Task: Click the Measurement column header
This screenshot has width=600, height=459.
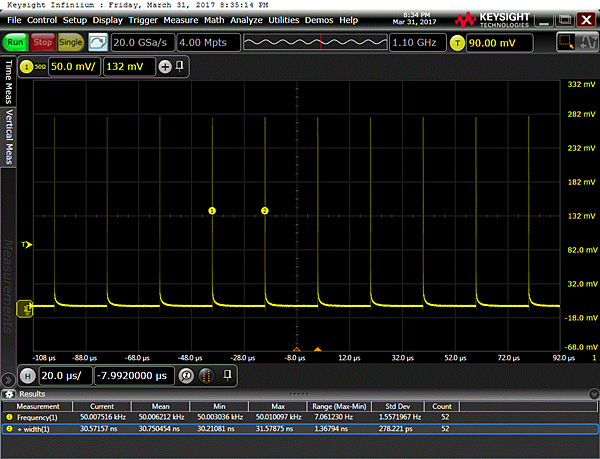Action: [x=38, y=406]
